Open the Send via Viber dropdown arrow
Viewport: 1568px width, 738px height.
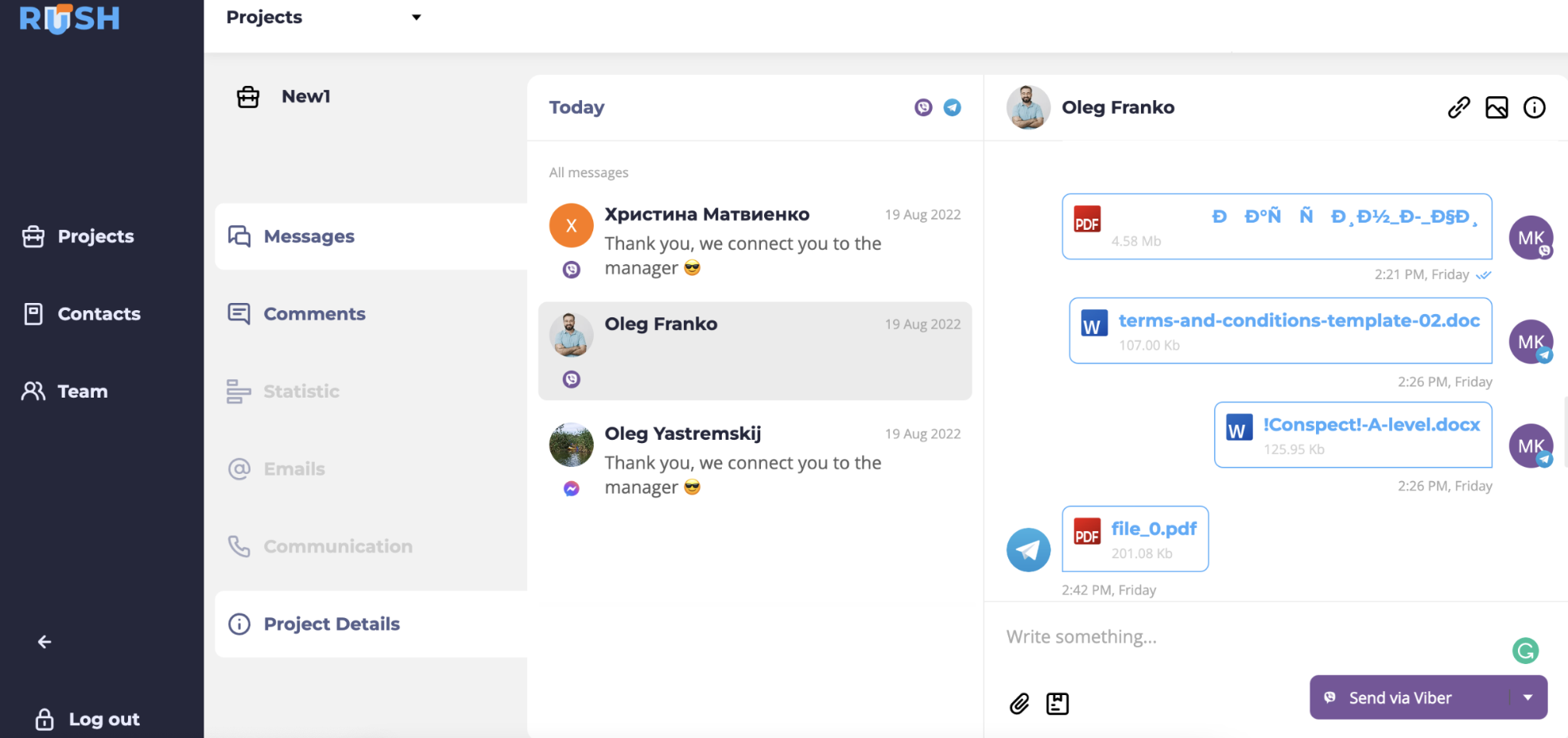click(x=1527, y=697)
